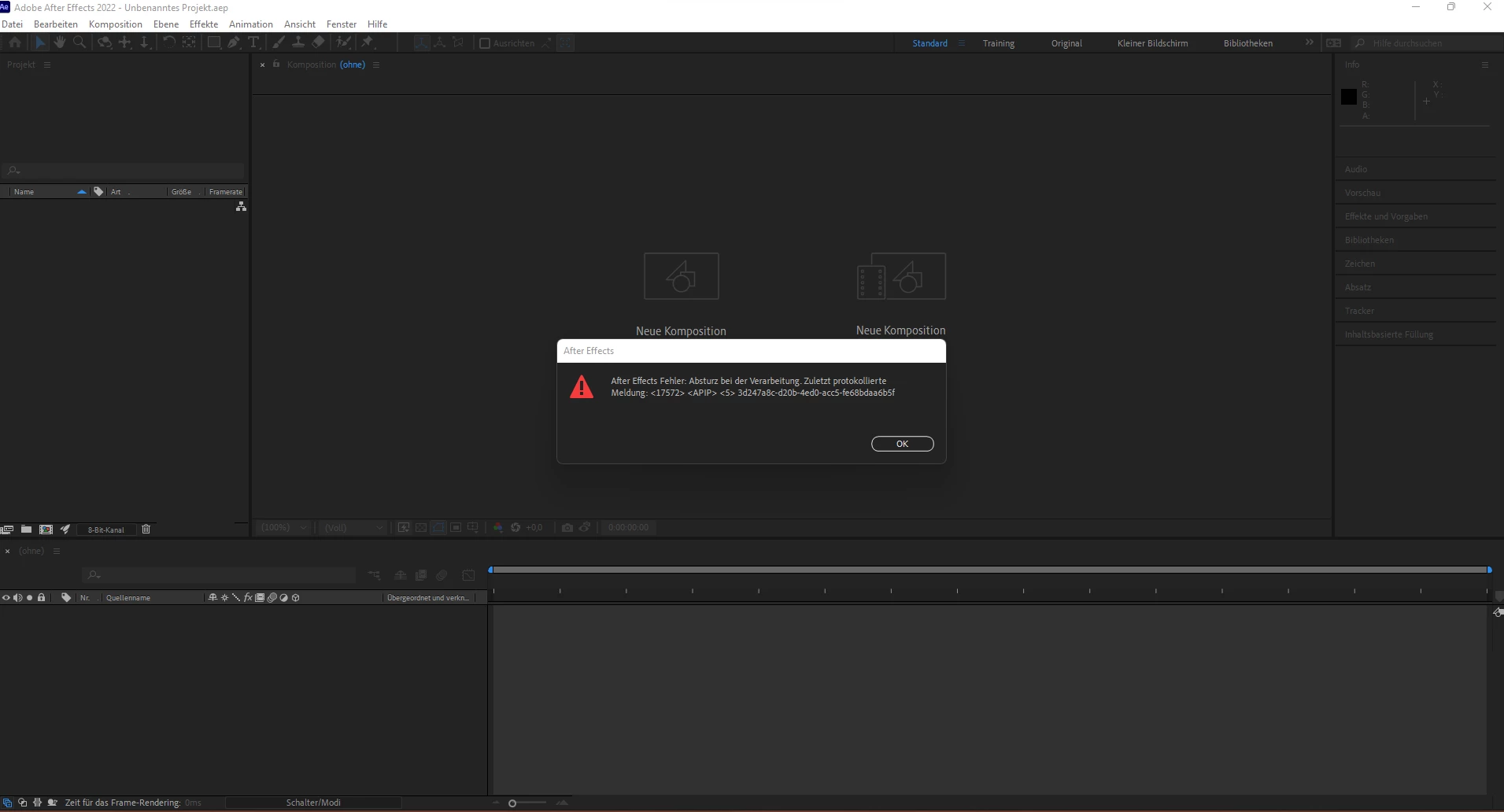Click the 8-Bit-Kanal color depth button
Screen dimensions: 1504x812
(x=106, y=530)
